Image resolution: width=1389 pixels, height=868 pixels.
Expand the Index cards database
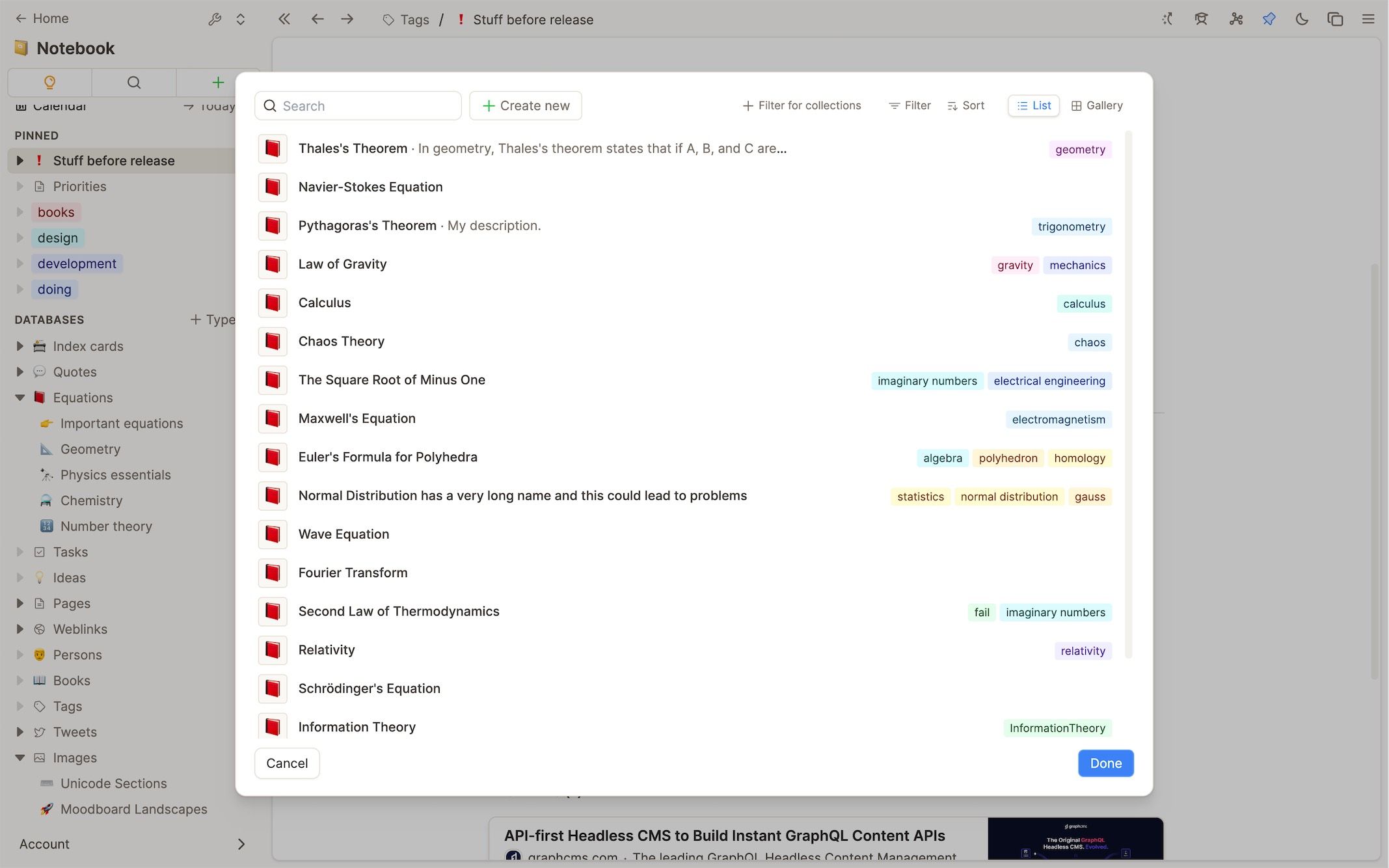coord(20,346)
